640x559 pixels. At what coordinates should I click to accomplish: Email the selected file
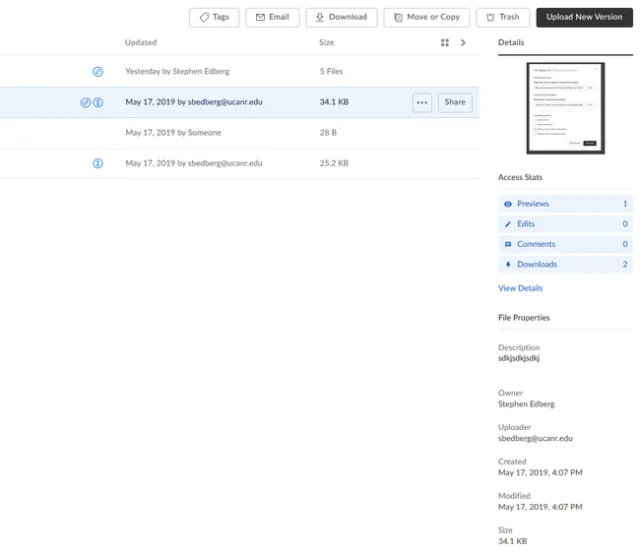(272, 17)
